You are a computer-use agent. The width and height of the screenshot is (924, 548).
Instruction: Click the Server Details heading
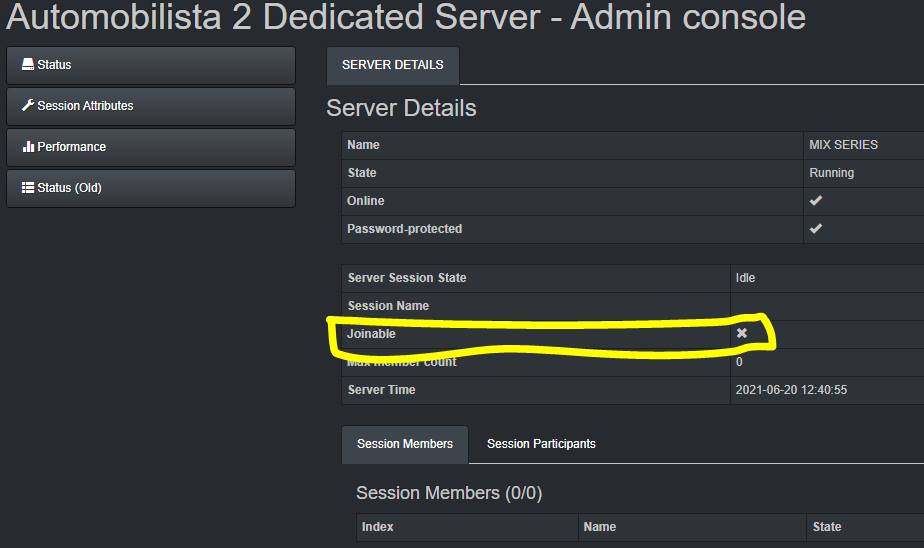click(401, 108)
